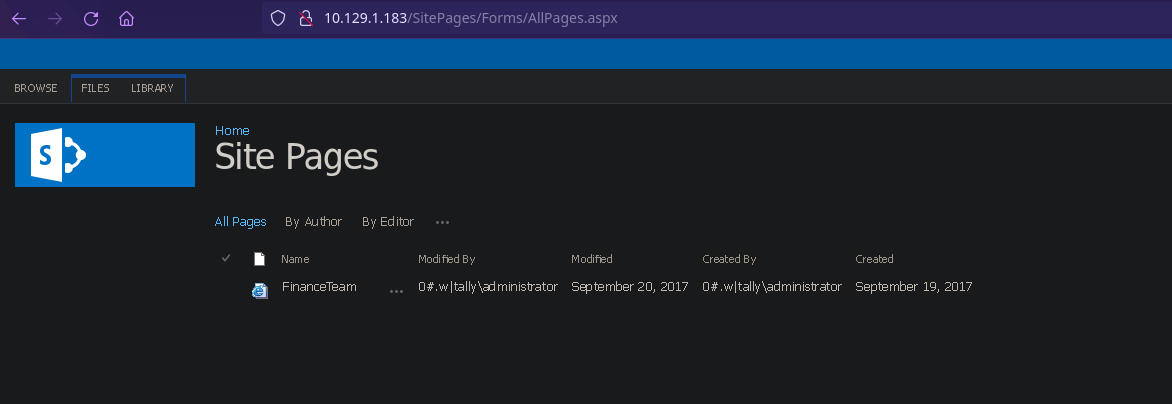
Task: Open the FILES ribbon tab
Action: coord(95,88)
